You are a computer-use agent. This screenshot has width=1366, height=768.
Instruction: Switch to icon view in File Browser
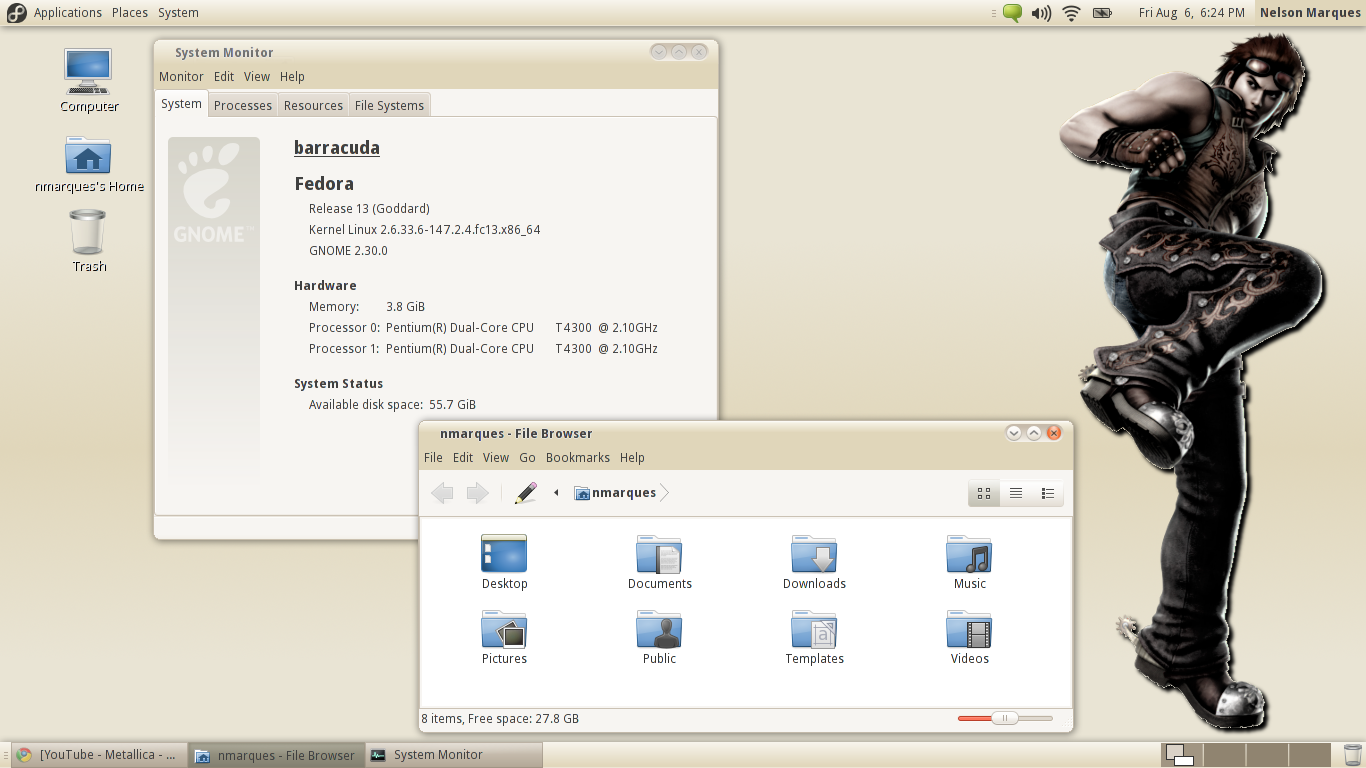click(984, 493)
